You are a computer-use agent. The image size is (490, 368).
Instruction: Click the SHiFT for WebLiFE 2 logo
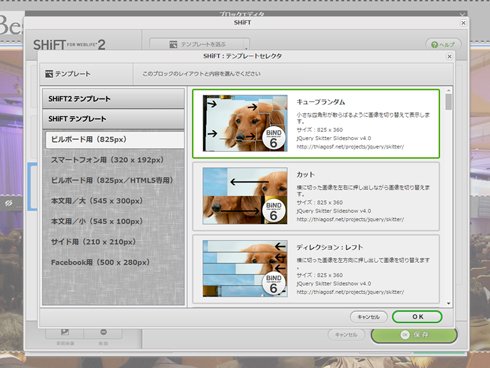click(x=69, y=45)
